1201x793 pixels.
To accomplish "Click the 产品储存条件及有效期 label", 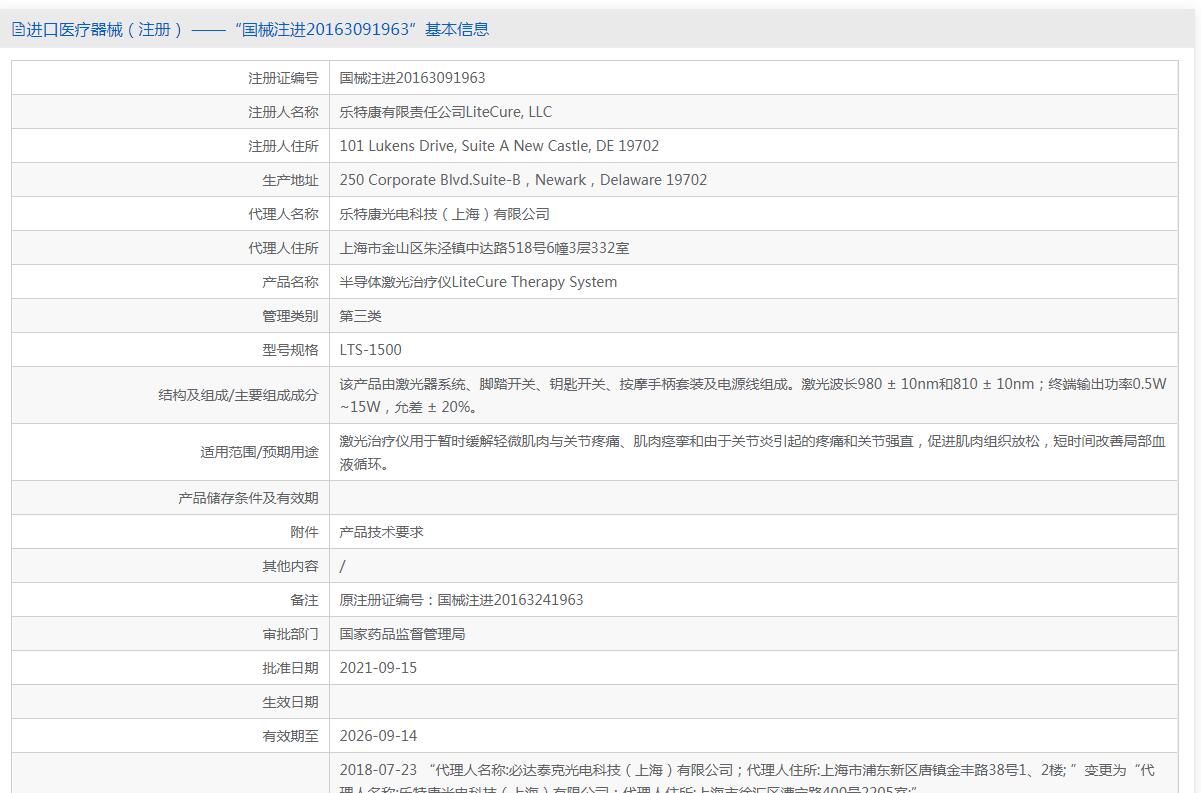I will pos(248,498).
